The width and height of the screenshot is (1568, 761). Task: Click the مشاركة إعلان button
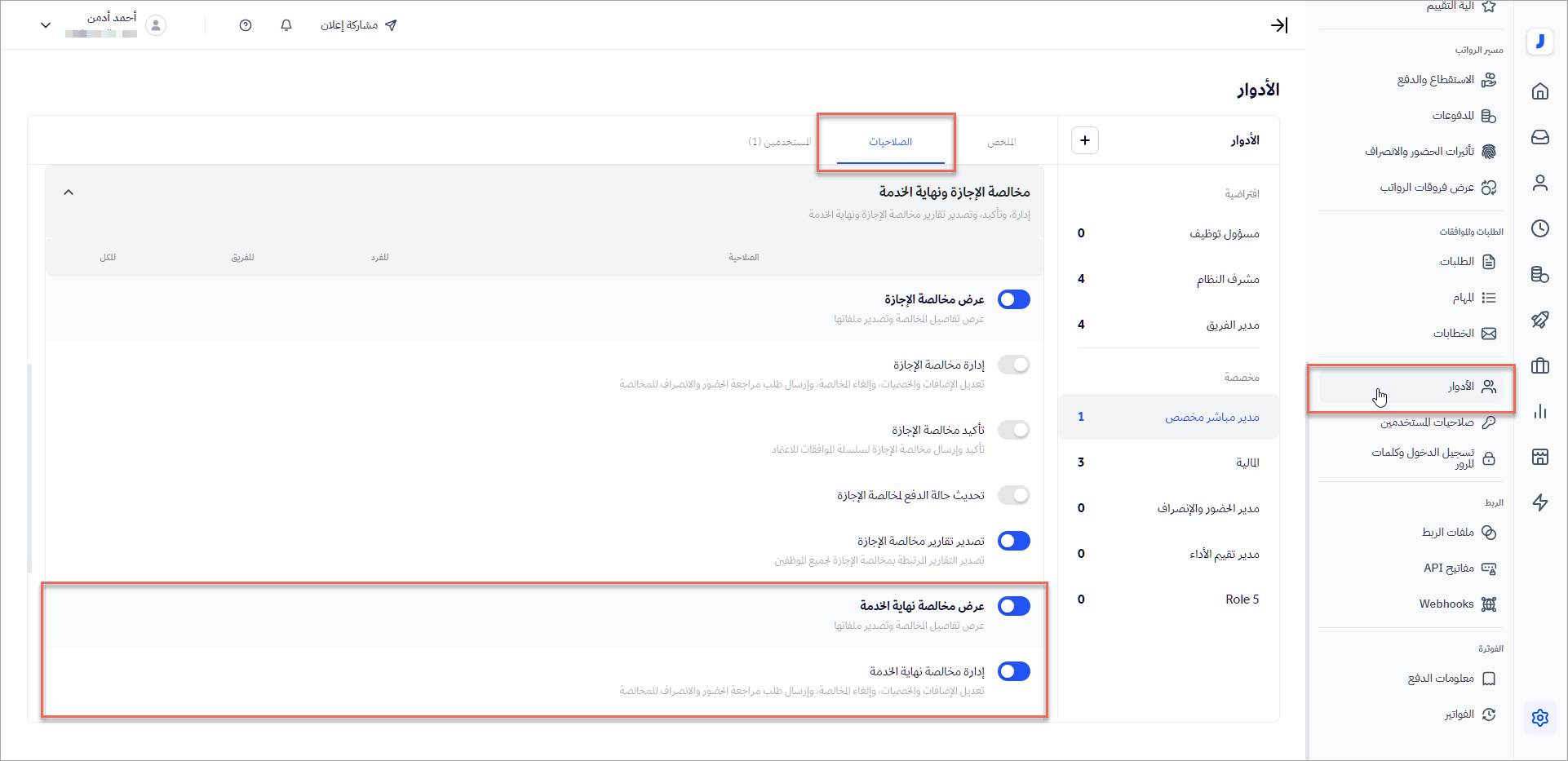[358, 25]
